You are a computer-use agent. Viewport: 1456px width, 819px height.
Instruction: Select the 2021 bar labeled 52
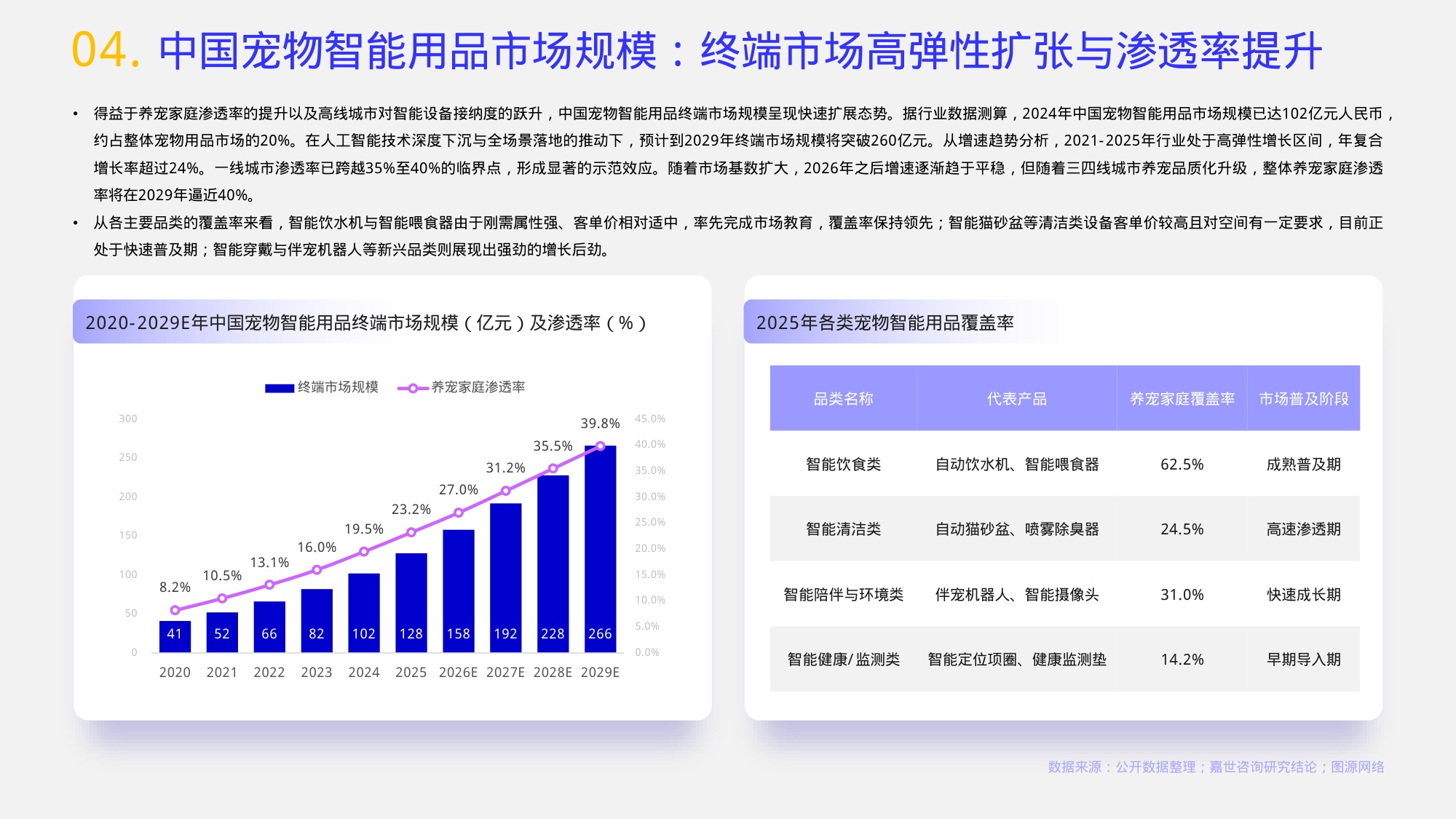click(222, 632)
